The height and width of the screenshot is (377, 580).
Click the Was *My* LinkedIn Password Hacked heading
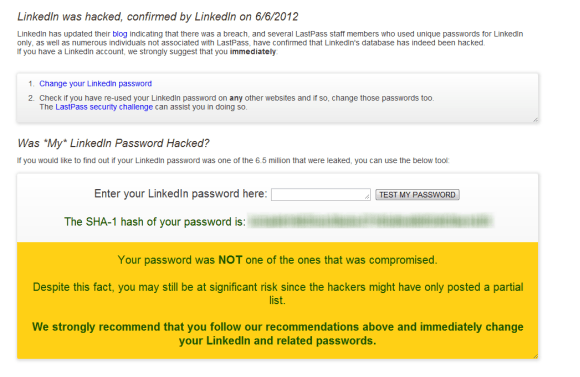pos(113,143)
